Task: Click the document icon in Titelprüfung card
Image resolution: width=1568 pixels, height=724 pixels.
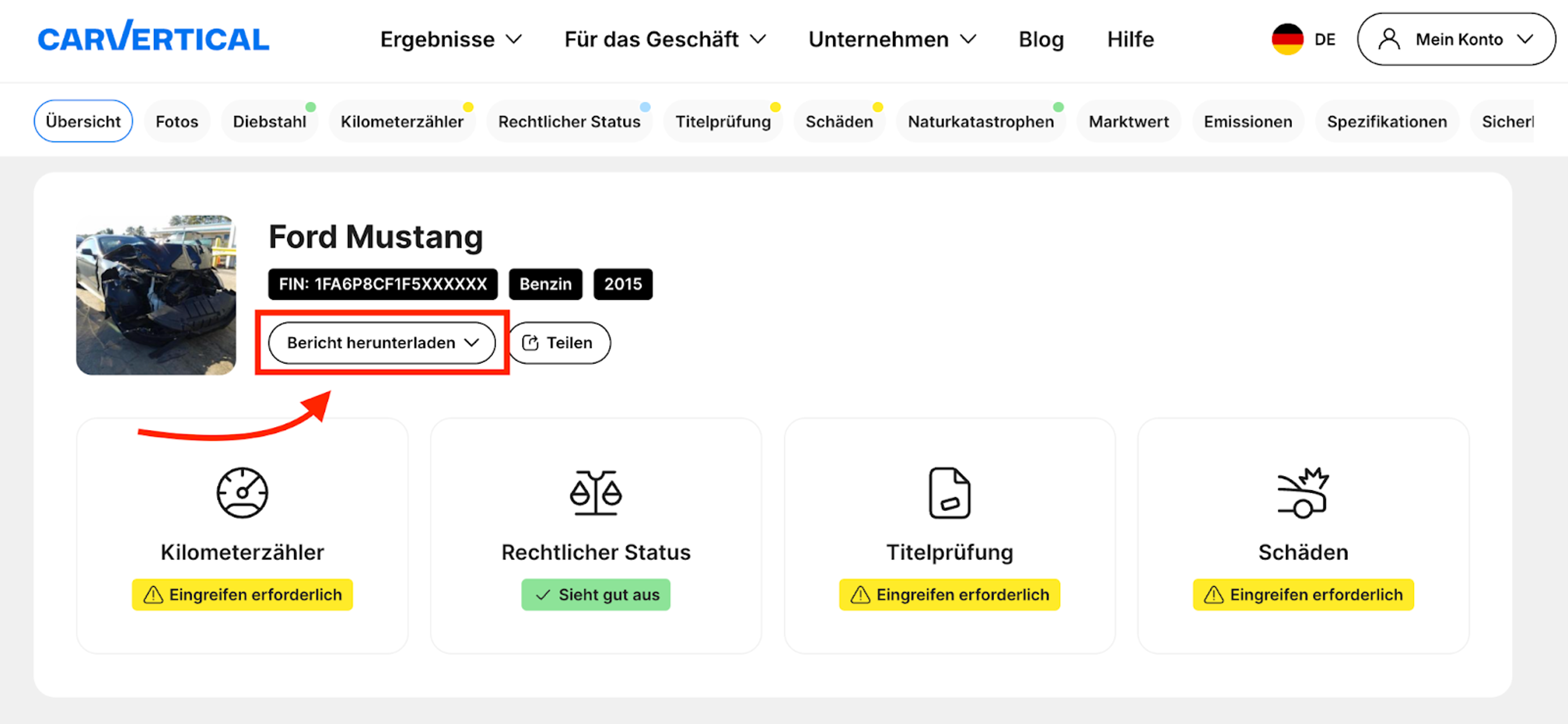Action: click(x=949, y=492)
